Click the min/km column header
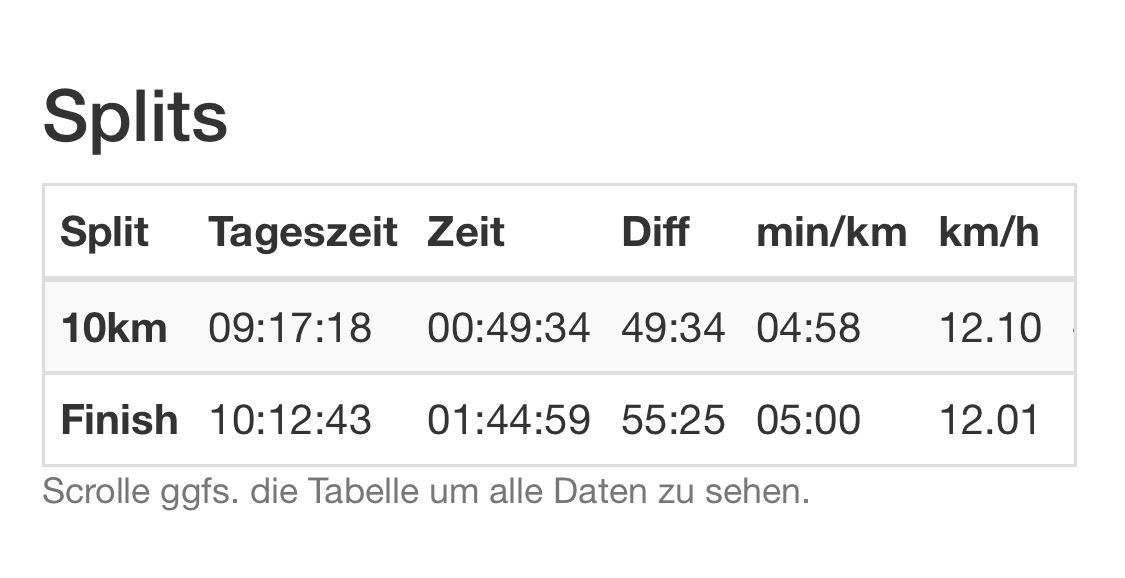The height and width of the screenshot is (578, 1125). 832,232
